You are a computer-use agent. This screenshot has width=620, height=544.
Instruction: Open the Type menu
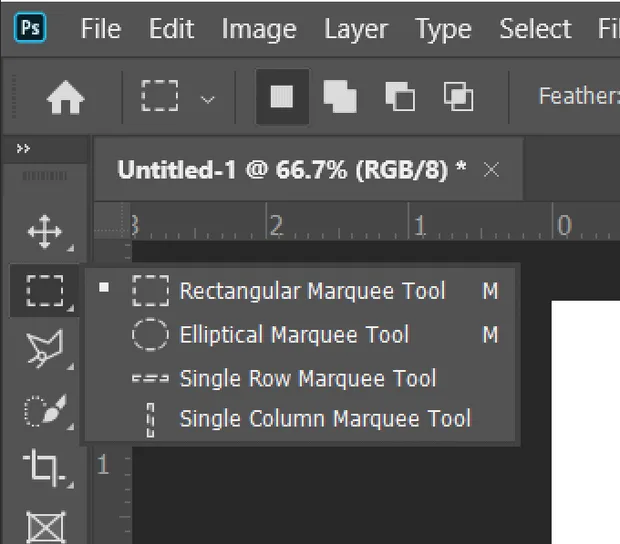(x=443, y=30)
